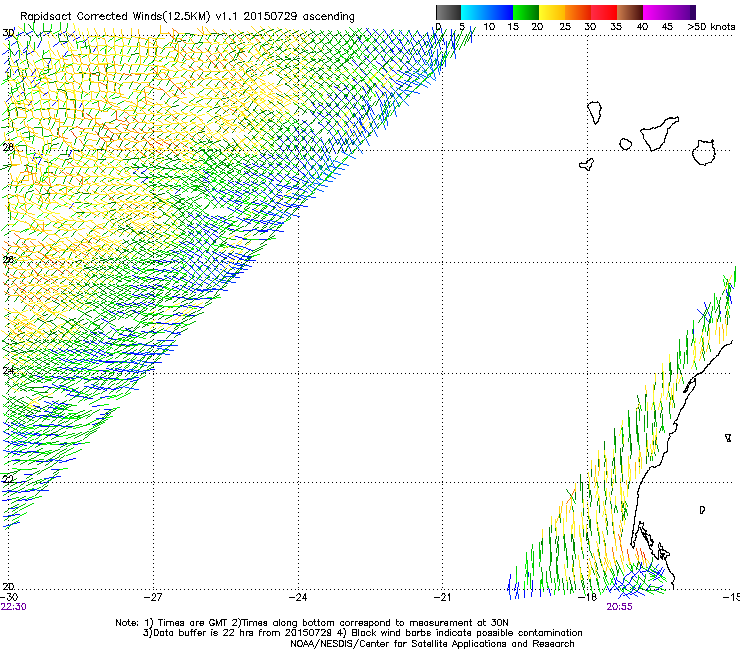Click the blue 10-15 knots color segment
Screen dimensions: 740x650
[500, 12]
